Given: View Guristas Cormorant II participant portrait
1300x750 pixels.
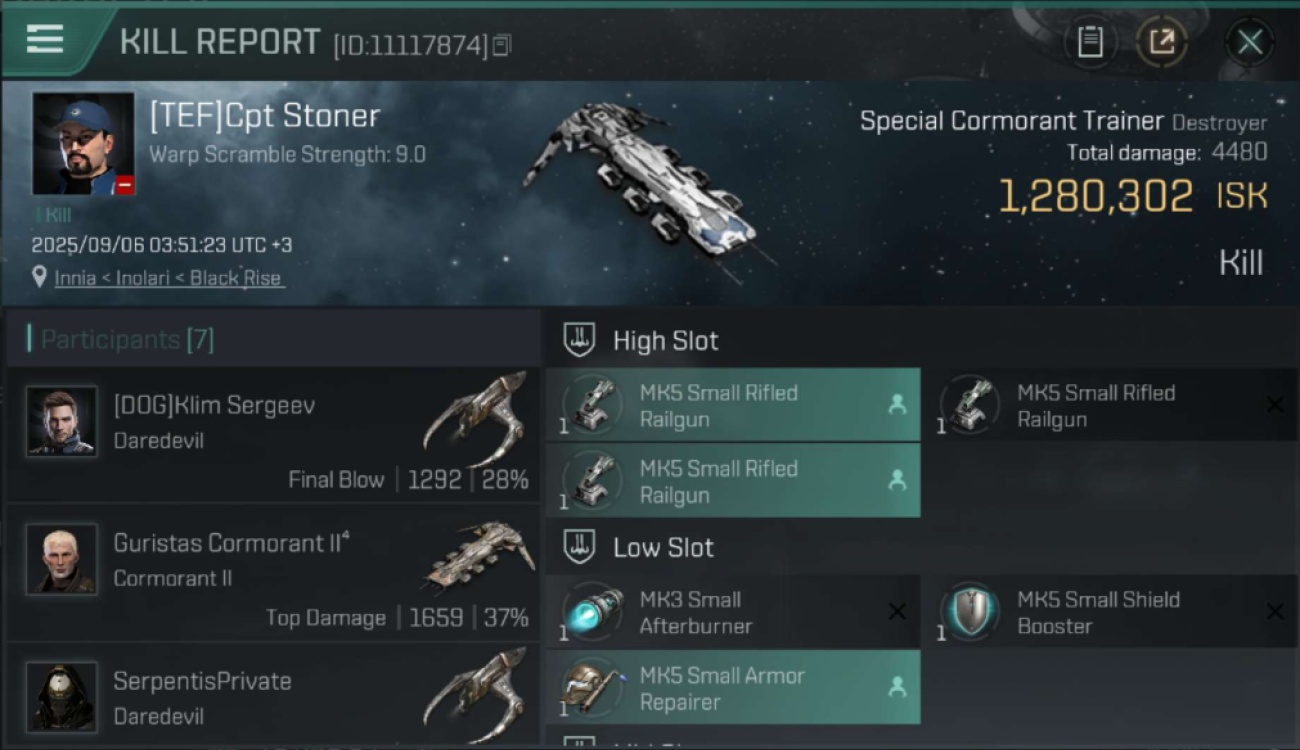Looking at the screenshot, I should [62, 559].
